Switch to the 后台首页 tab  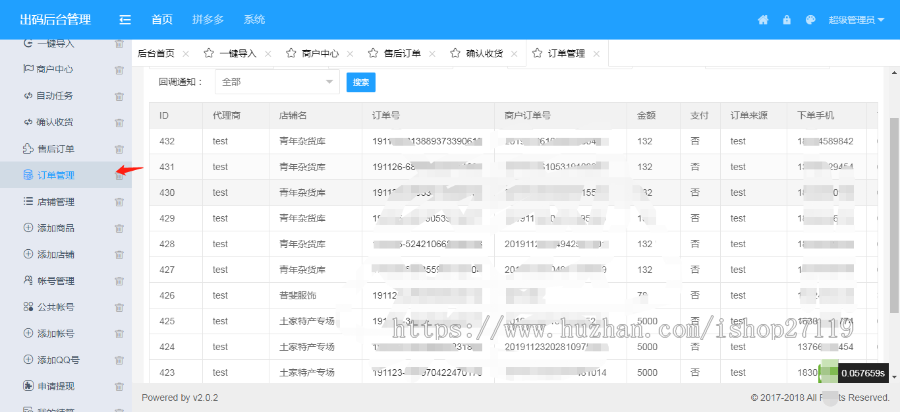point(156,54)
